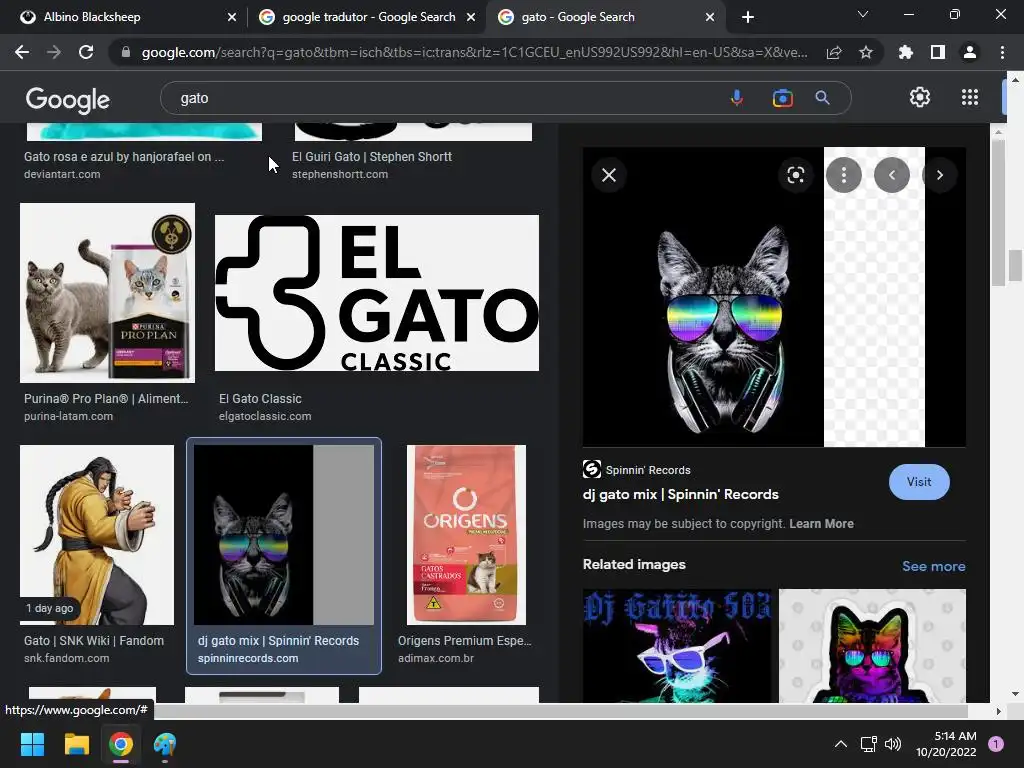Open the network status icon in tray

pos(869,744)
